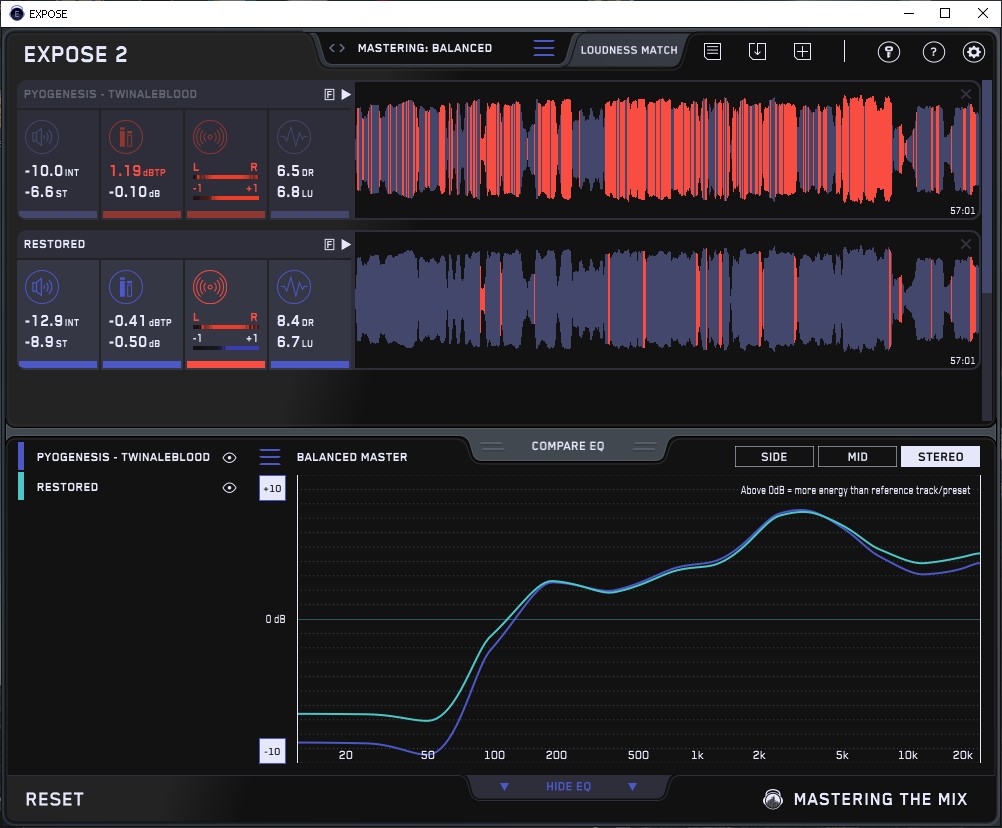
Task: Select the SIDE EQ view
Action: click(x=774, y=457)
